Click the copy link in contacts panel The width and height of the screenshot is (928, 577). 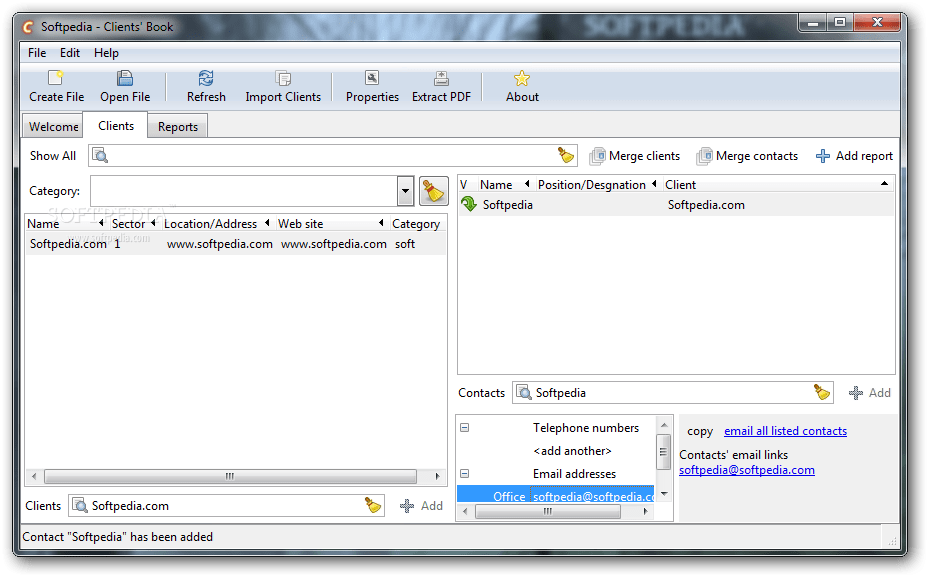[x=700, y=431]
